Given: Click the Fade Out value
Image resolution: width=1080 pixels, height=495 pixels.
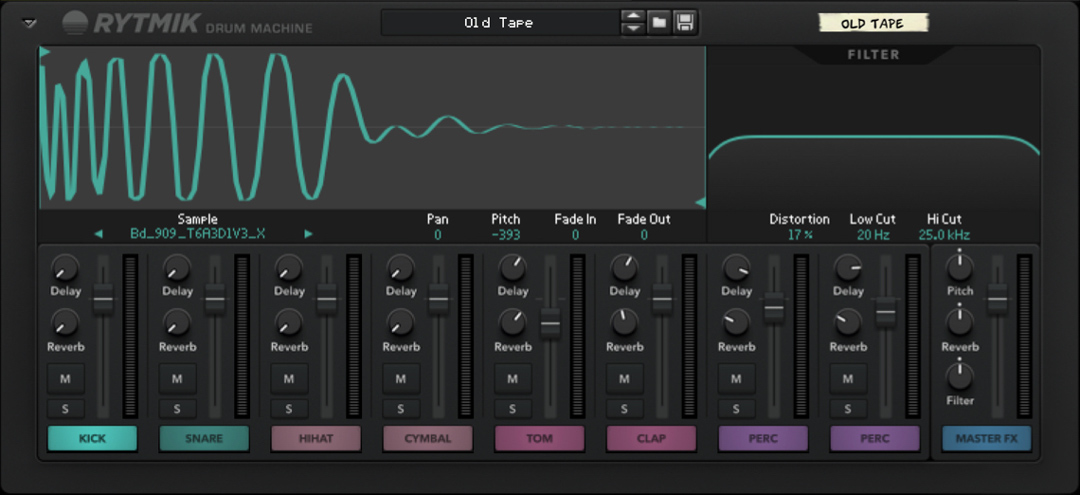Looking at the screenshot, I should click(644, 235).
